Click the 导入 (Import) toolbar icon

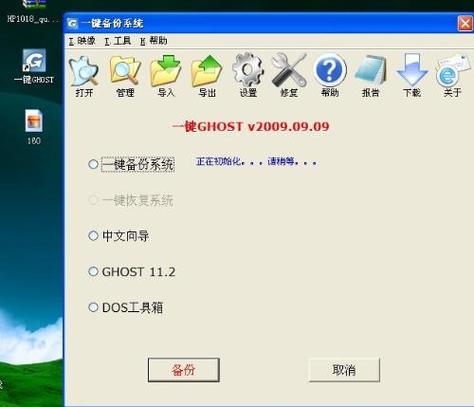point(166,77)
